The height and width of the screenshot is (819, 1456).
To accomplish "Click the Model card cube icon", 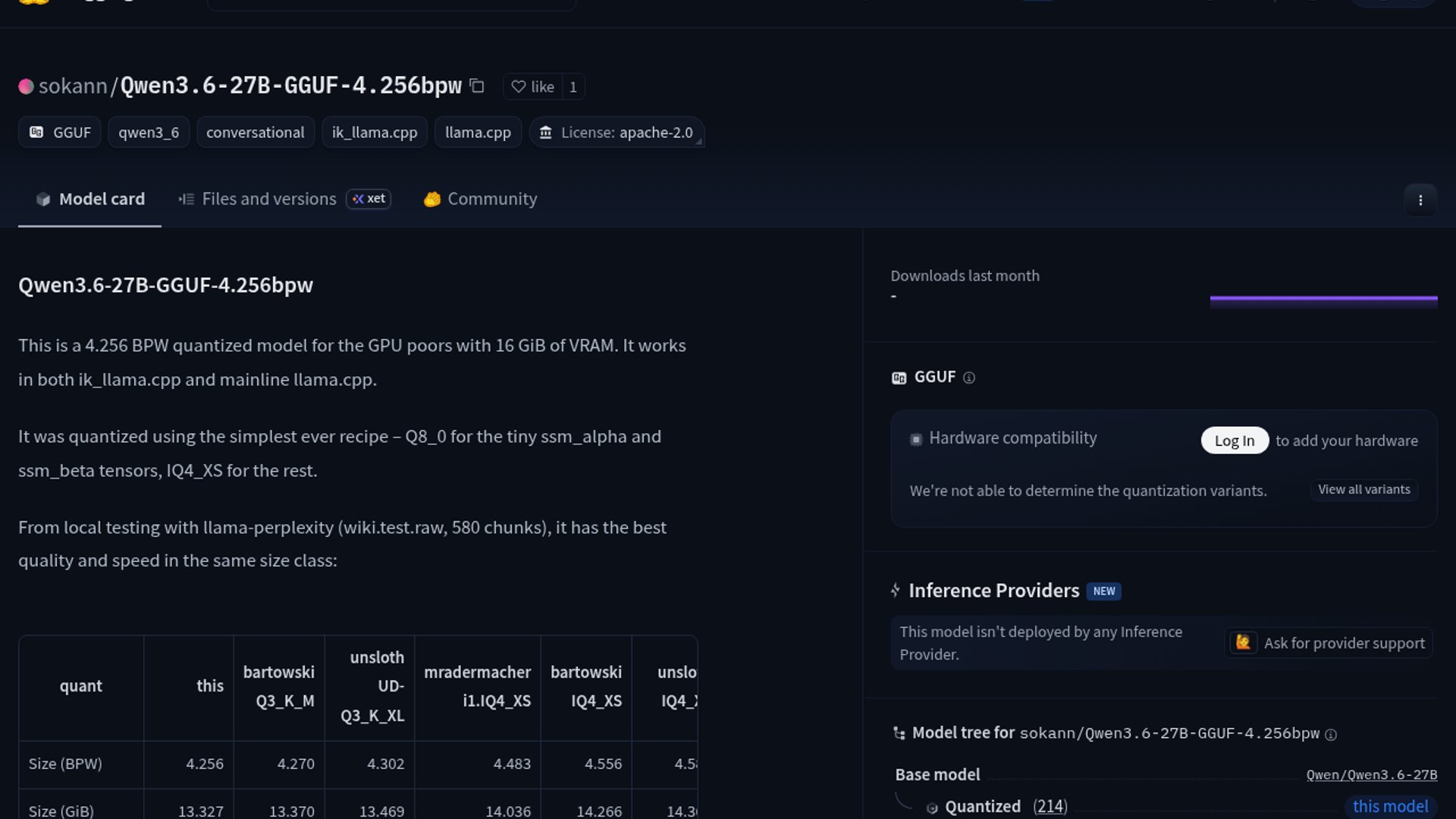I will point(43,199).
